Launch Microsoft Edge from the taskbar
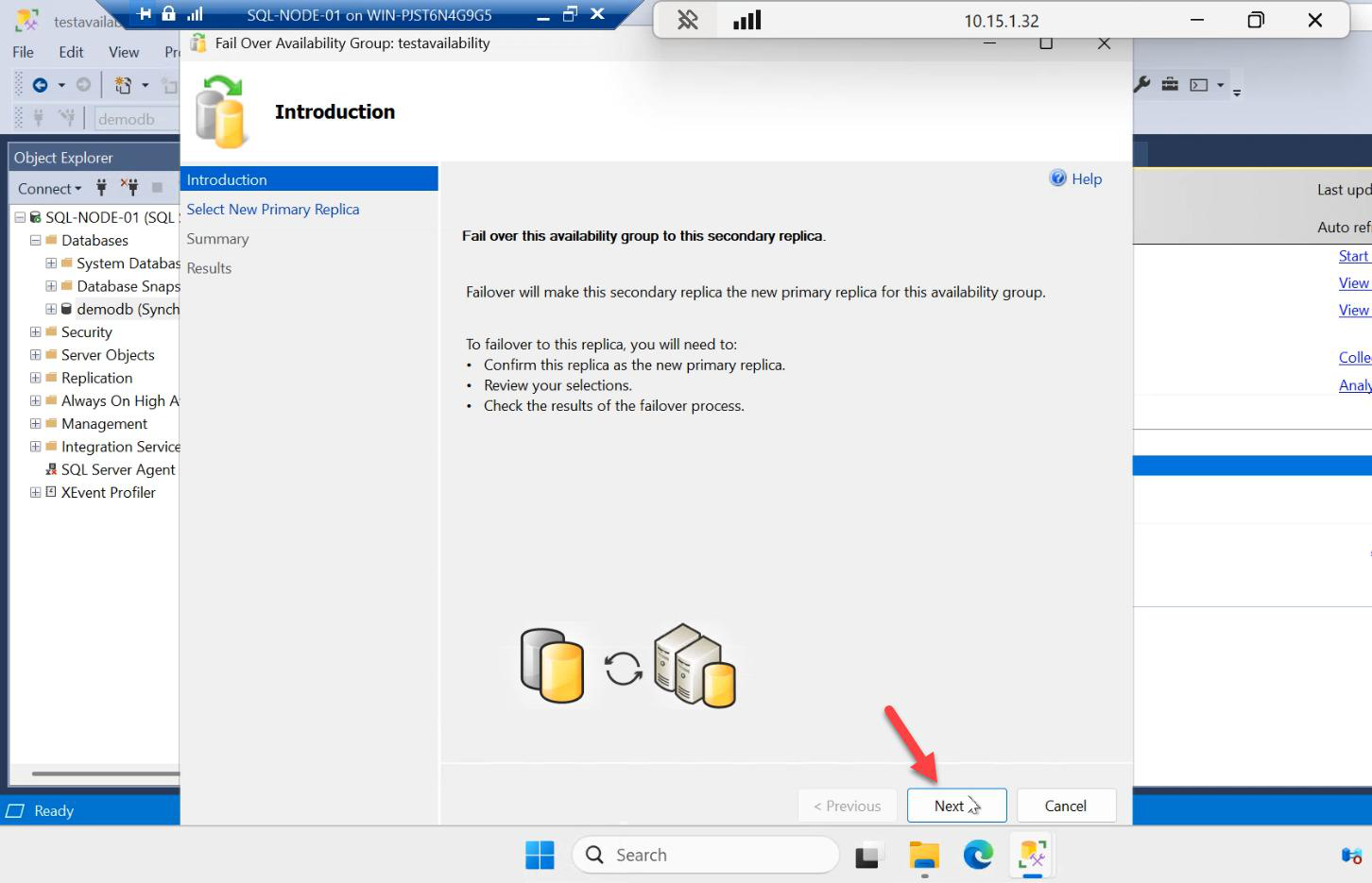 coord(978,855)
